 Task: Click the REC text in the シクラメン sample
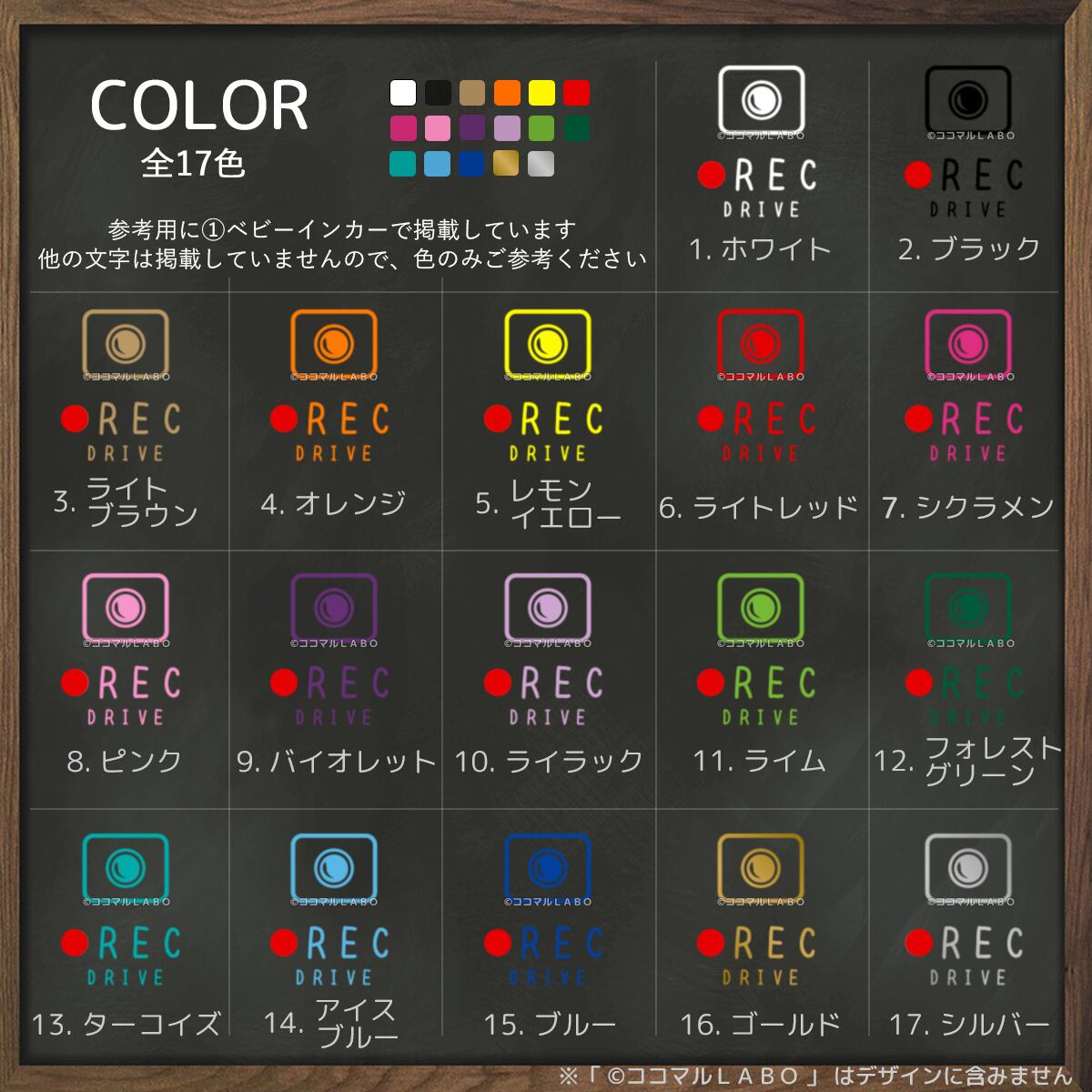[x=982, y=420]
